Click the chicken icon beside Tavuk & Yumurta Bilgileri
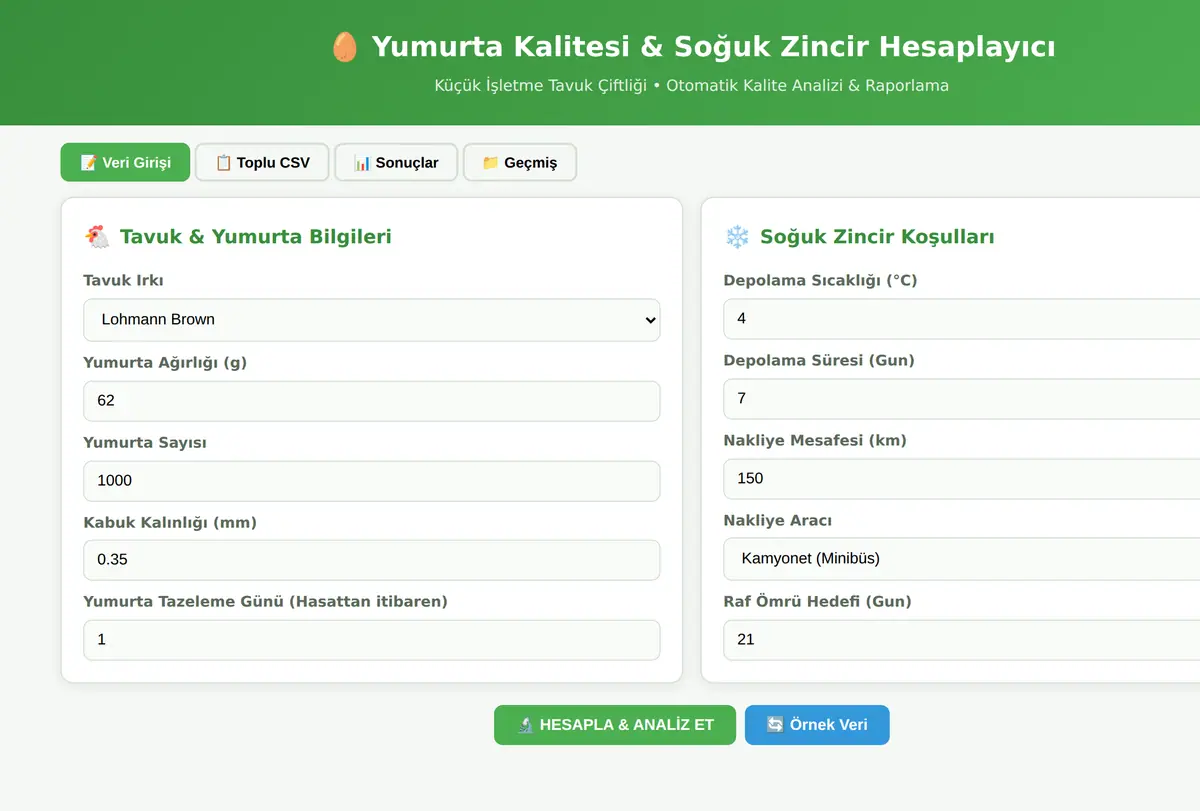This screenshot has width=1200, height=811. point(97,237)
